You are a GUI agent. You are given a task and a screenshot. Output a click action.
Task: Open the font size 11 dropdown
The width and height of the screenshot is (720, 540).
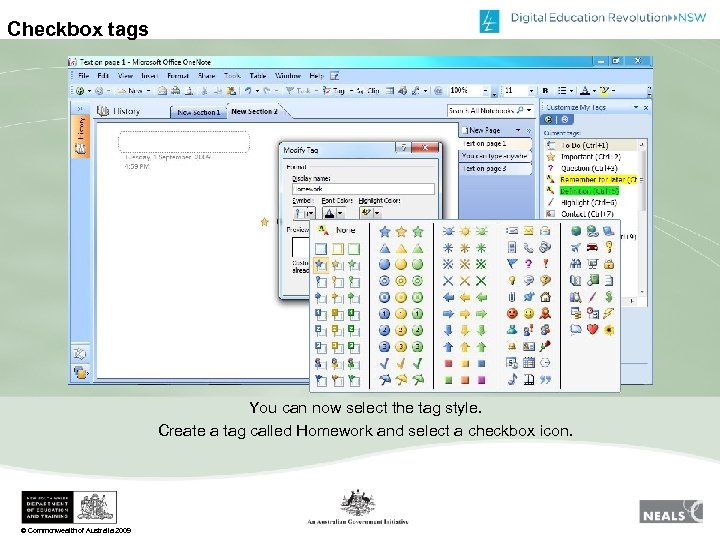[x=531, y=91]
